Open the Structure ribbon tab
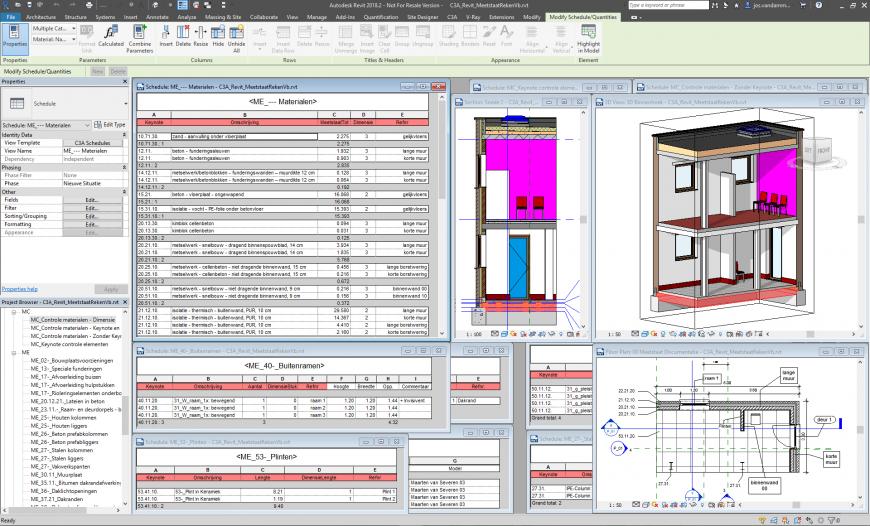The image size is (870, 526). click(x=75, y=17)
